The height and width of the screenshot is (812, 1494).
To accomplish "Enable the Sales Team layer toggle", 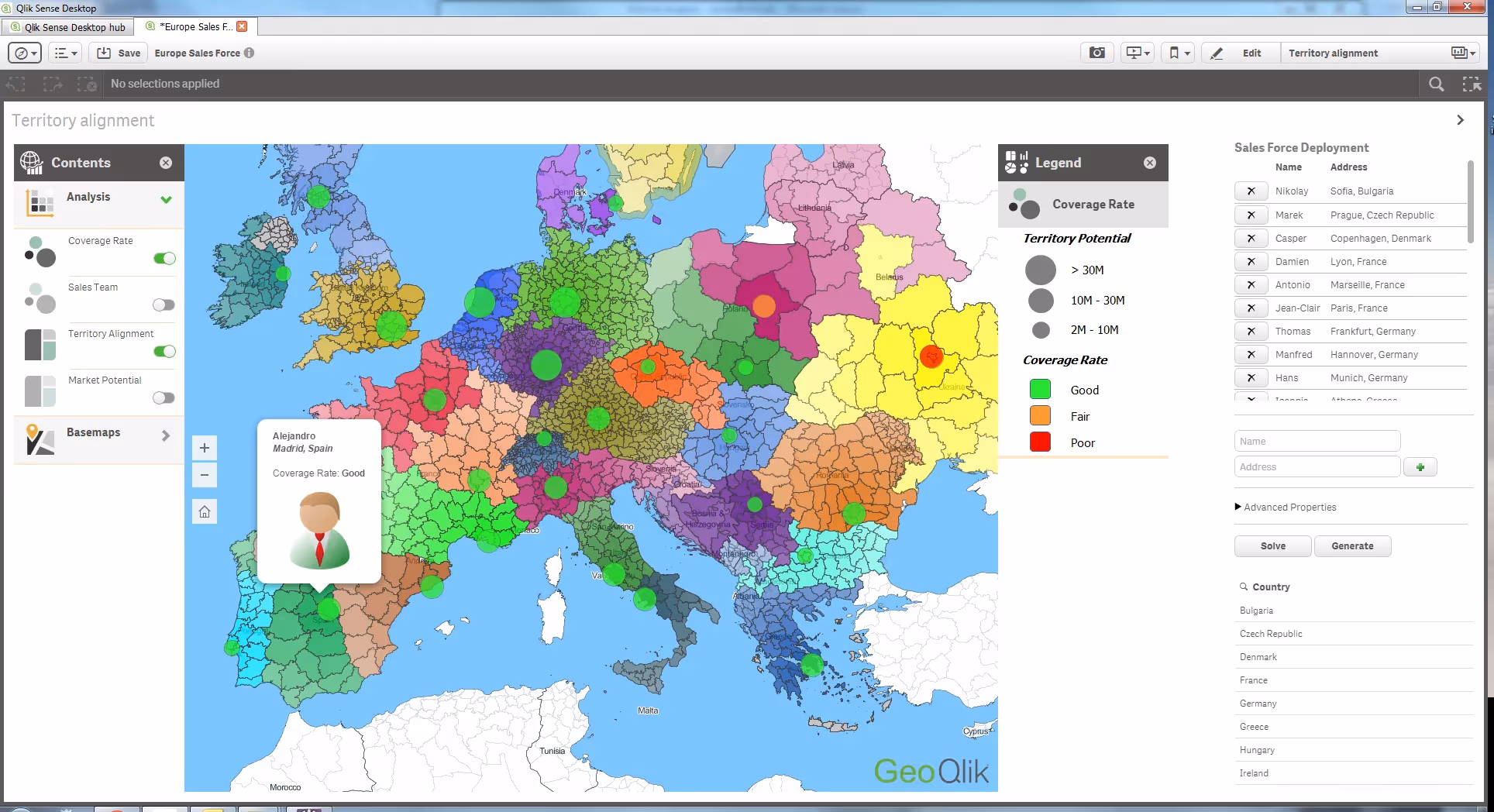I will pos(163,304).
